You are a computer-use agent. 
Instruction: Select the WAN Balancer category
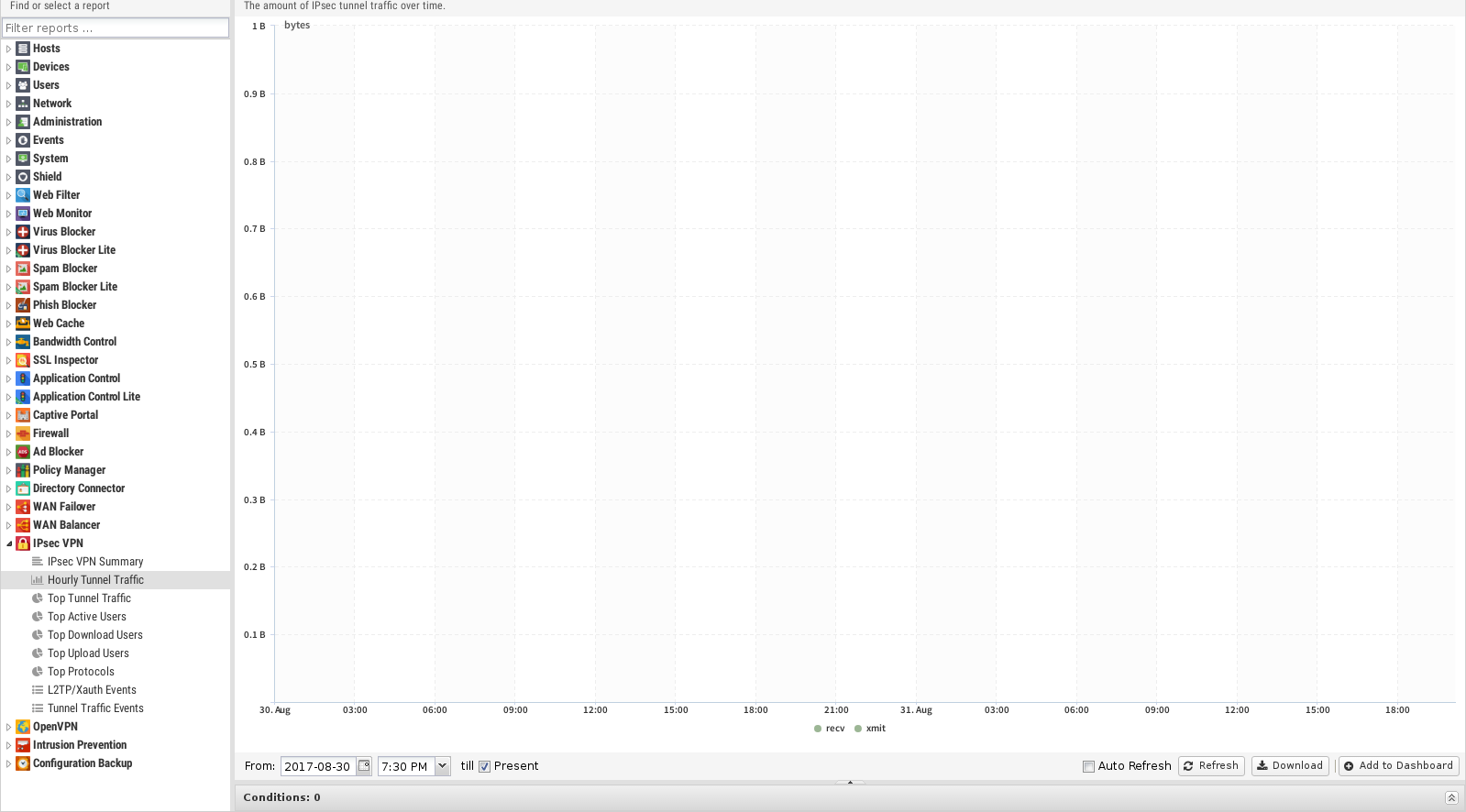coord(66,525)
